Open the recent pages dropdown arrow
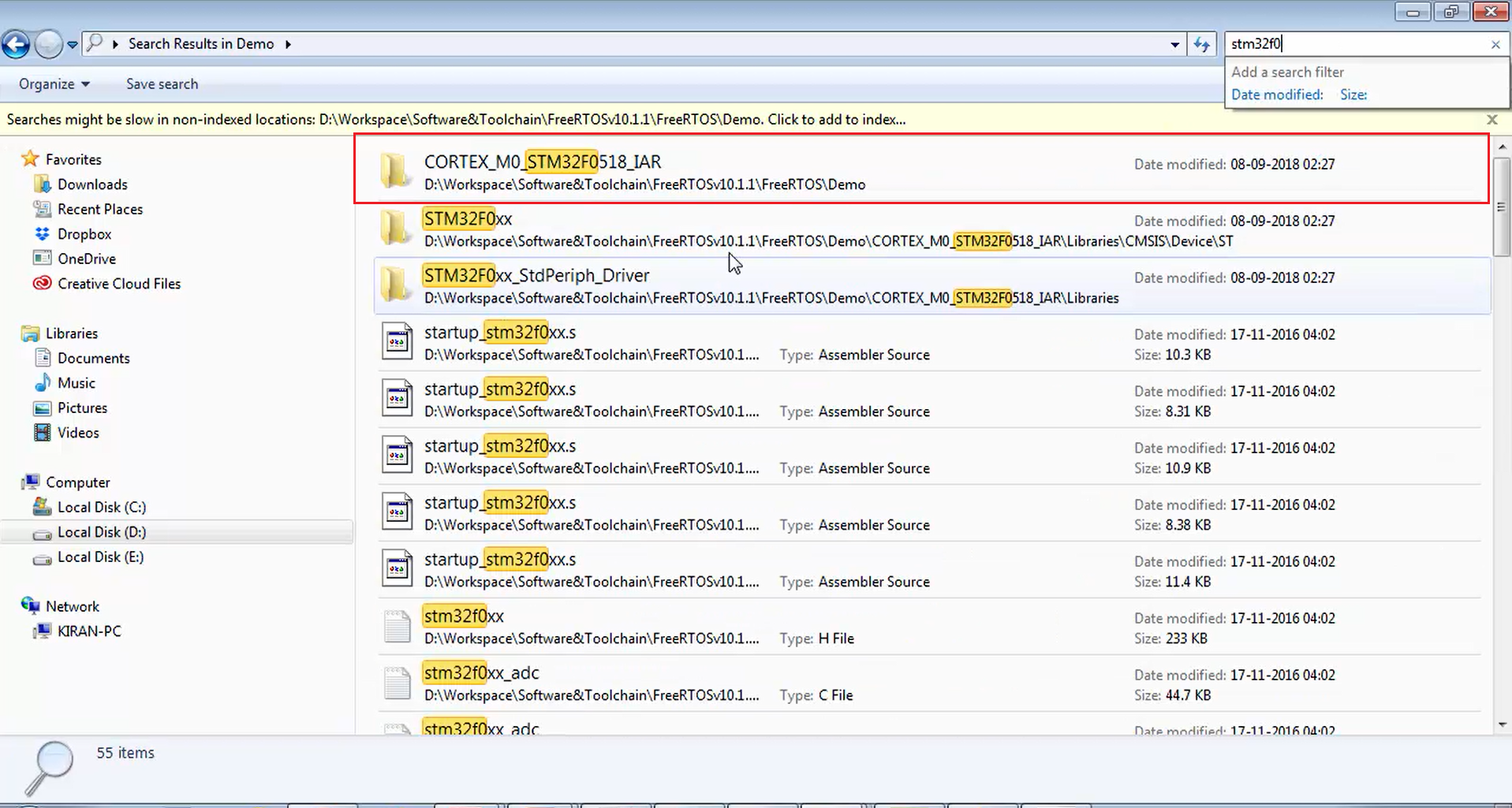This screenshot has height=808, width=1512. click(x=73, y=45)
